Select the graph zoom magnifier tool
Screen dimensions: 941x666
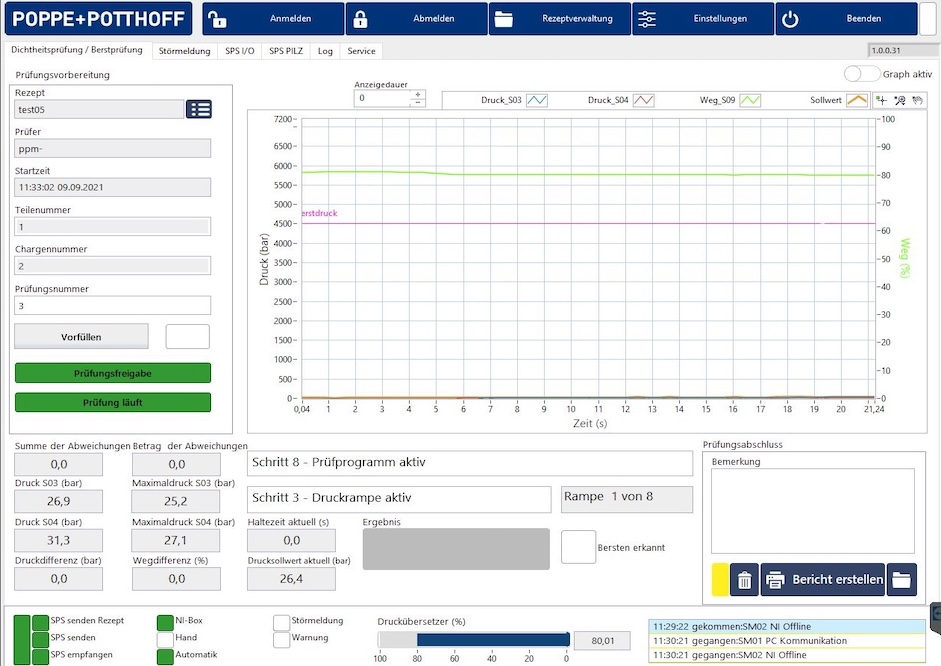[x=899, y=100]
